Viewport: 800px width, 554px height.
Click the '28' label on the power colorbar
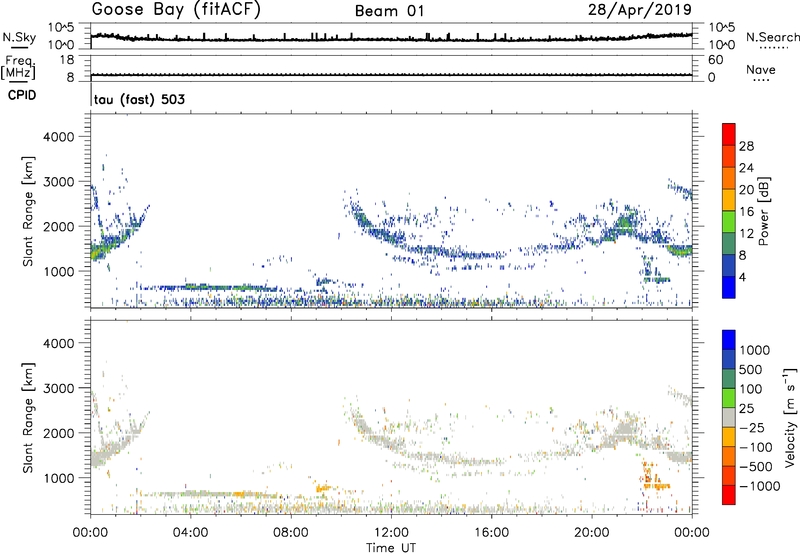pos(746,146)
